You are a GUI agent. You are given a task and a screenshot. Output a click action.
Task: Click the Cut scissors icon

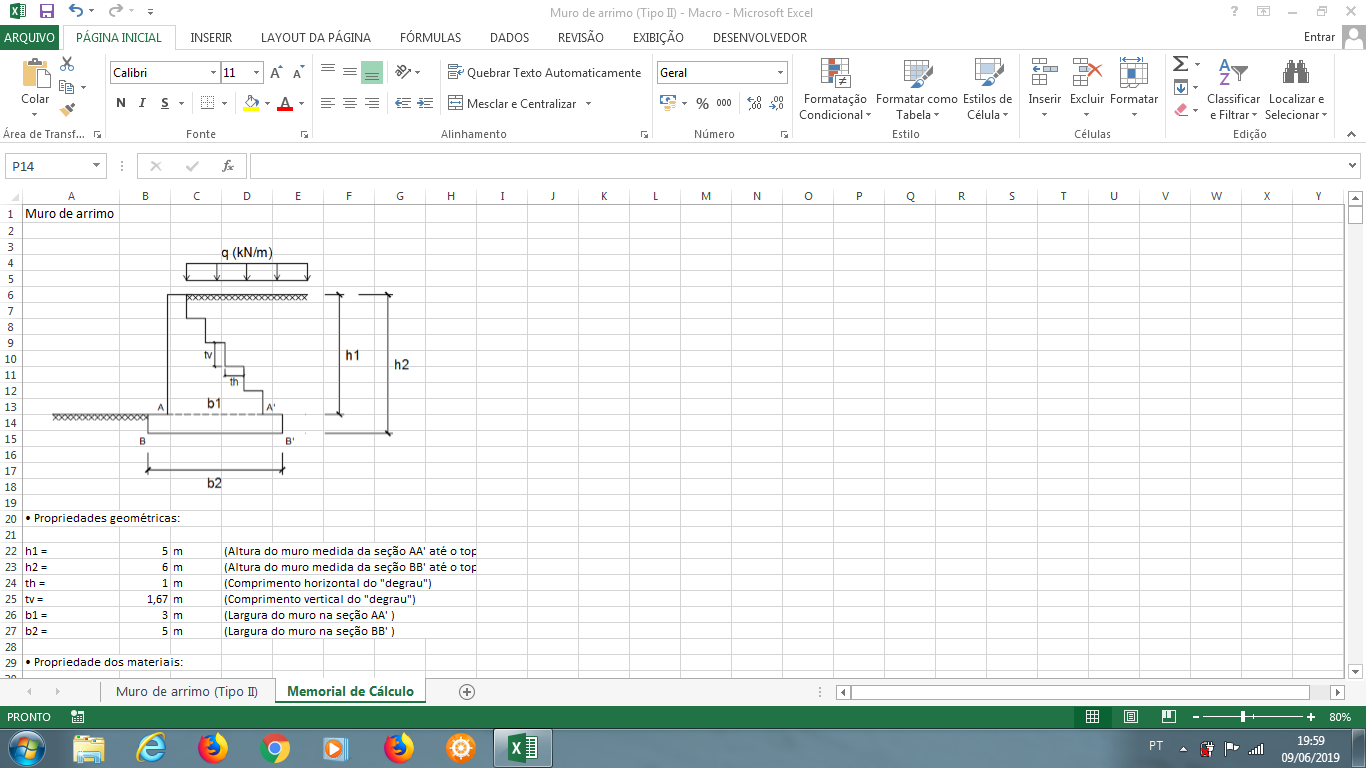pyautogui.click(x=67, y=64)
